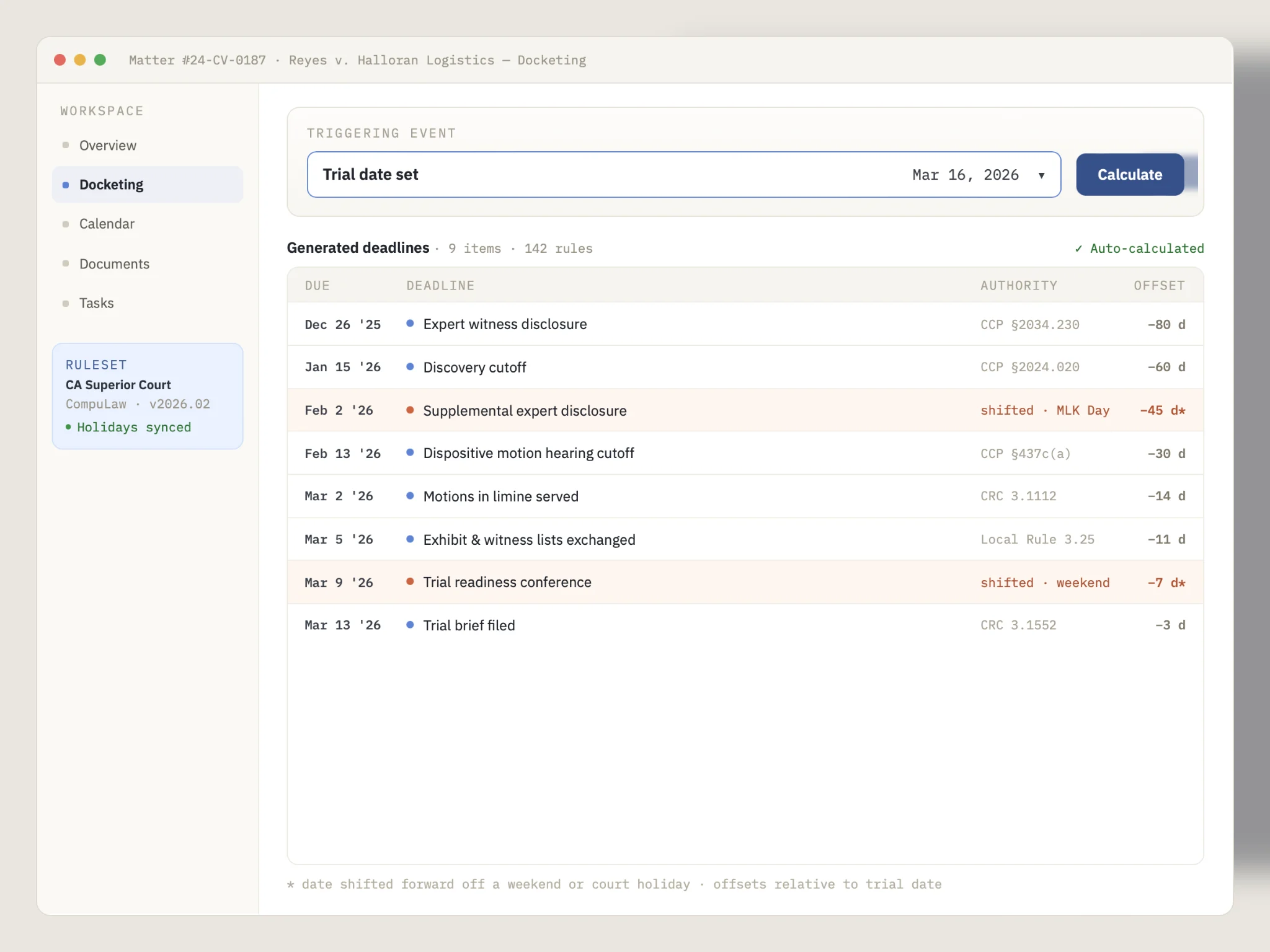Click the shifted · weekend note
The width and height of the screenshot is (1270, 952).
1045,583
